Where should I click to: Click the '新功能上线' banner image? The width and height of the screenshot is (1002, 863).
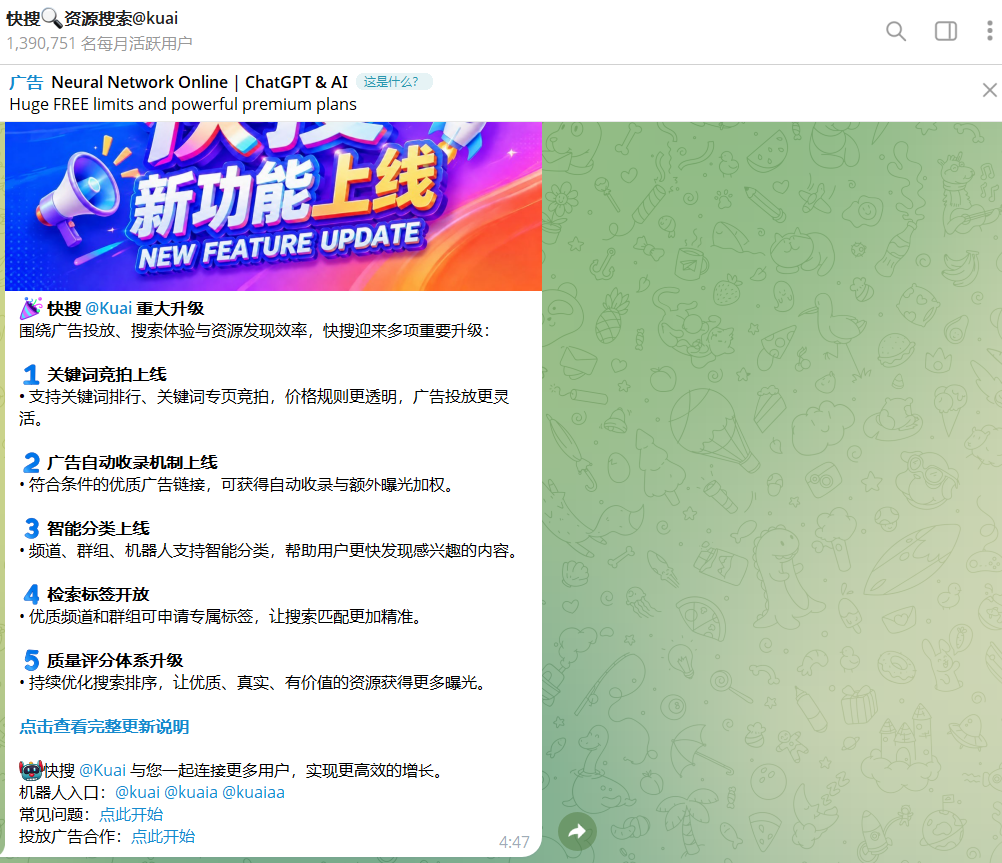[273, 206]
